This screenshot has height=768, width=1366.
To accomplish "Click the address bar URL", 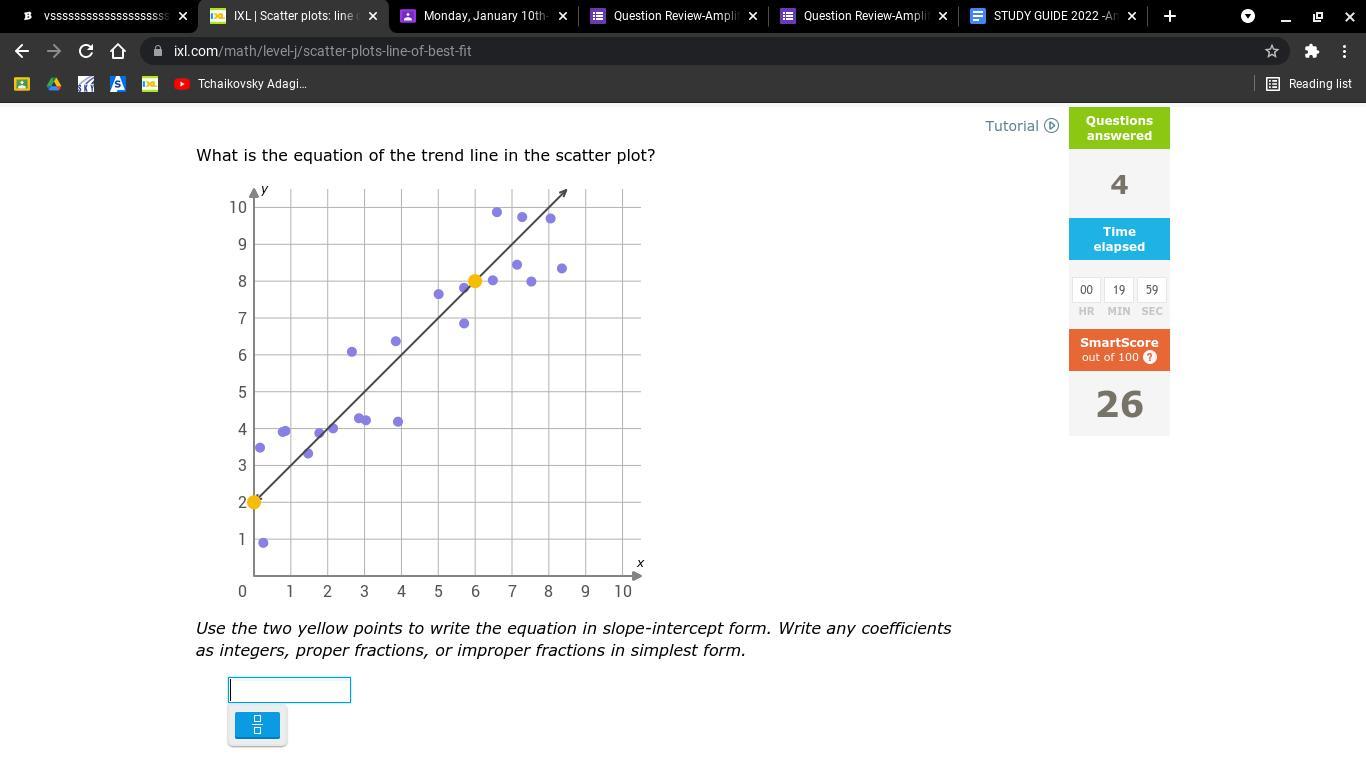I will [322, 51].
